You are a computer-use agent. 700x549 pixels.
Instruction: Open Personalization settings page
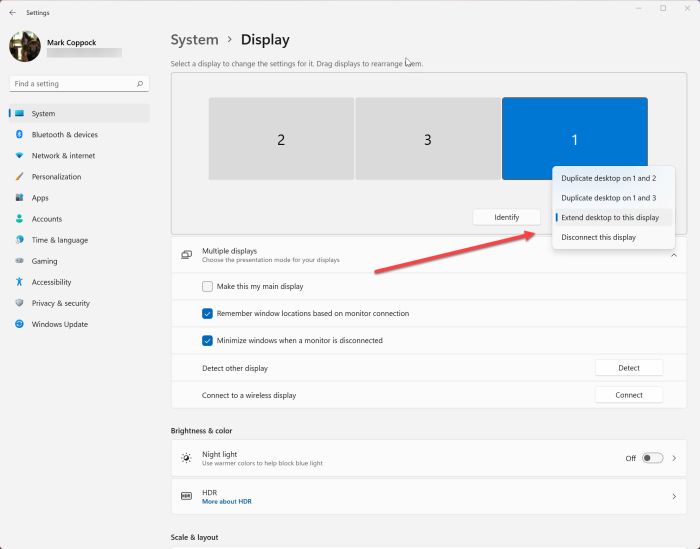pos(79,177)
